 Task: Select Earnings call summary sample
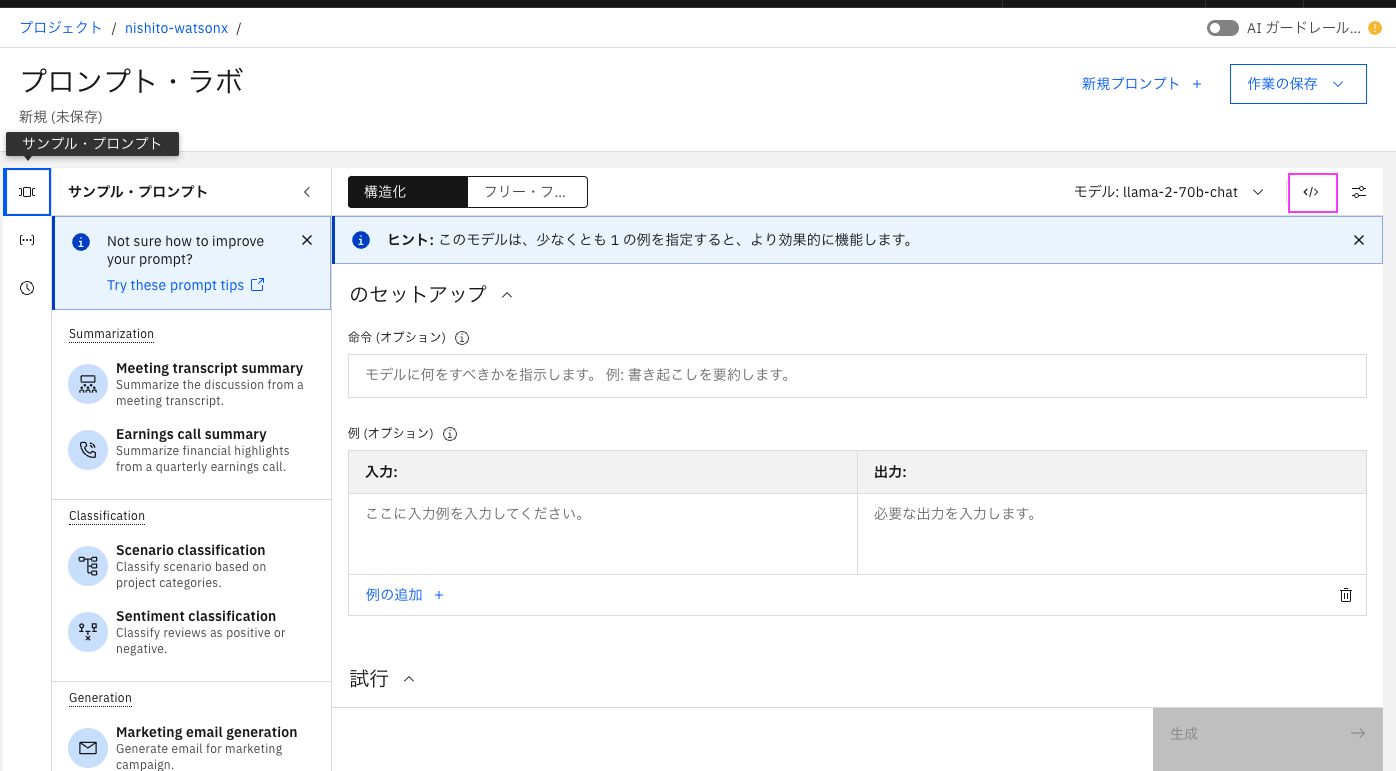191,450
